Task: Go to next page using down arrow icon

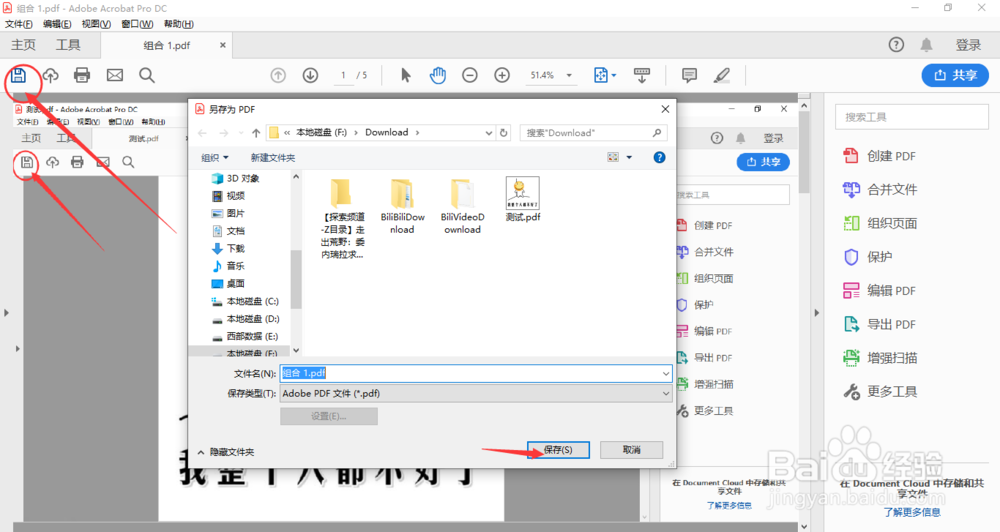Action: click(x=311, y=75)
